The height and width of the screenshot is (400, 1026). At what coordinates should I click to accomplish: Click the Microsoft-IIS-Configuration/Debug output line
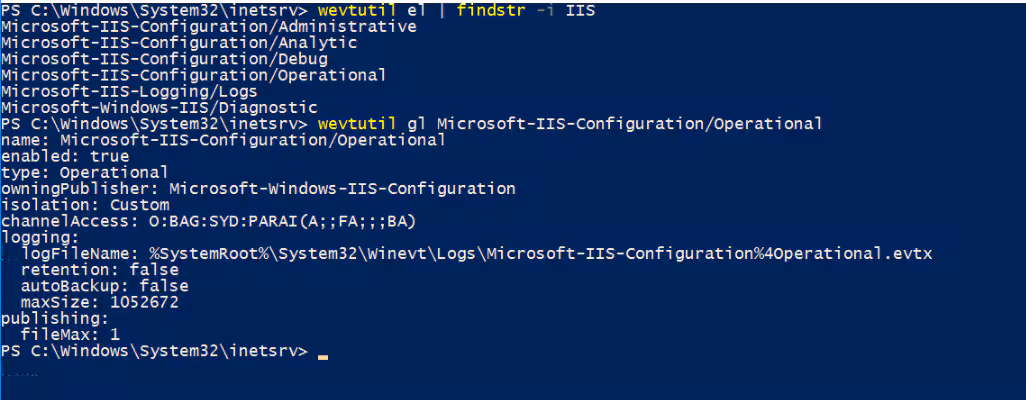[x=164, y=59]
